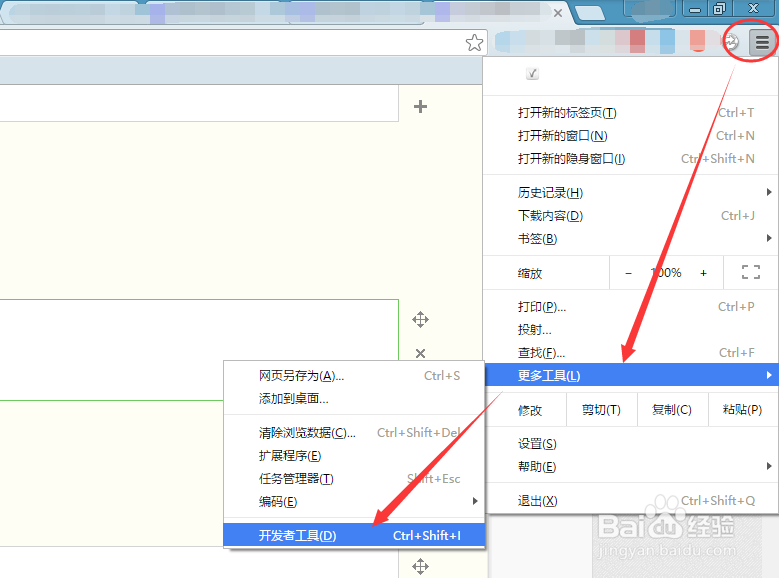Click the top white input box on page
This screenshot has width=779, height=578.
tap(199, 103)
